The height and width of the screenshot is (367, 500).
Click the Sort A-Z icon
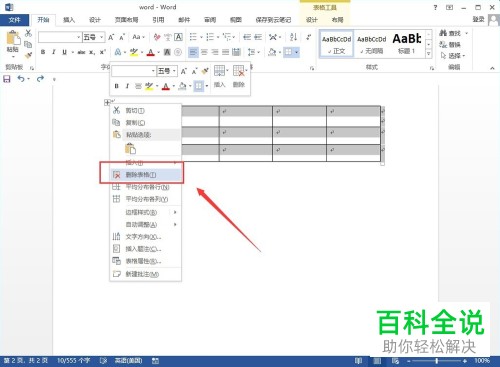click(293, 37)
